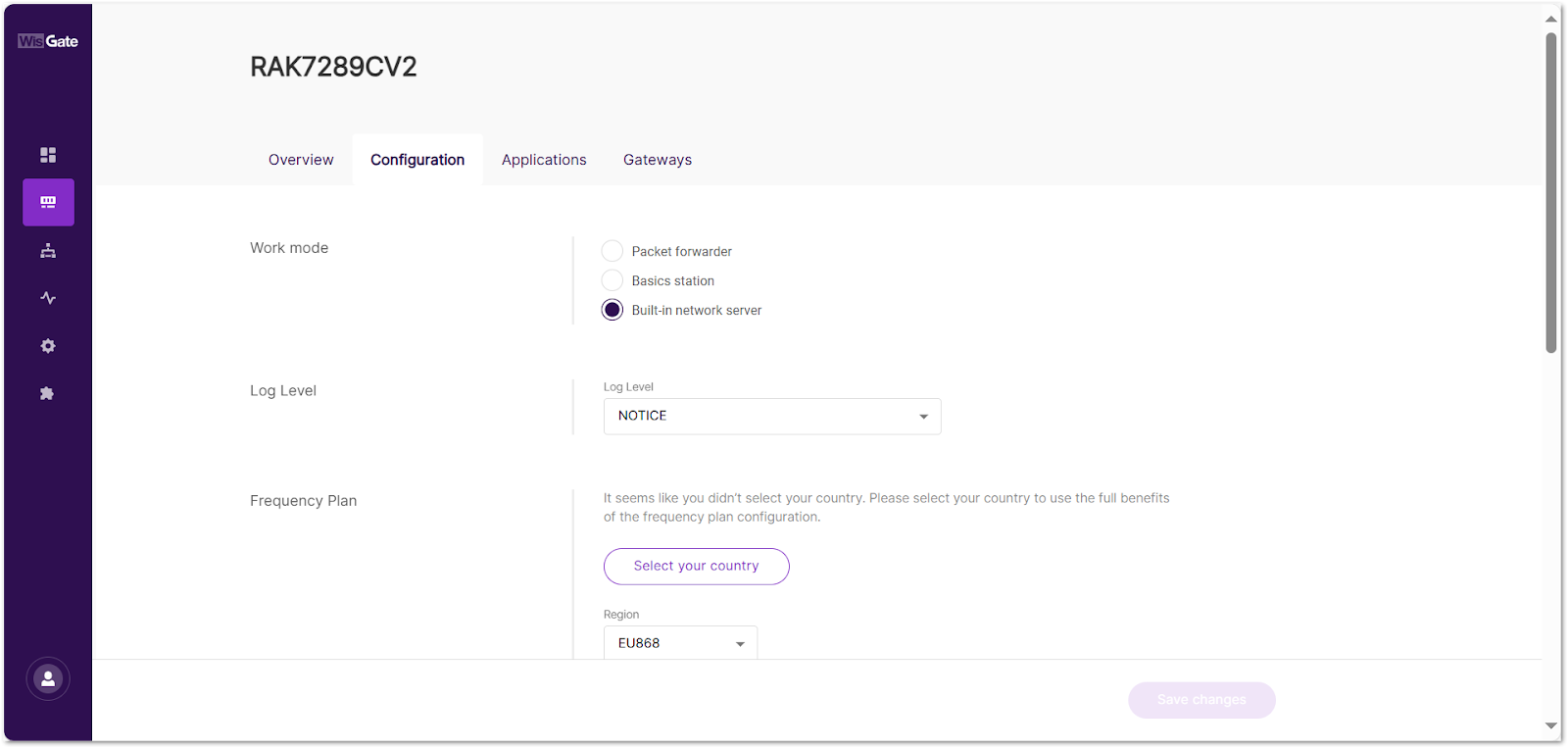Select the Gateways sidebar icon

[47, 202]
